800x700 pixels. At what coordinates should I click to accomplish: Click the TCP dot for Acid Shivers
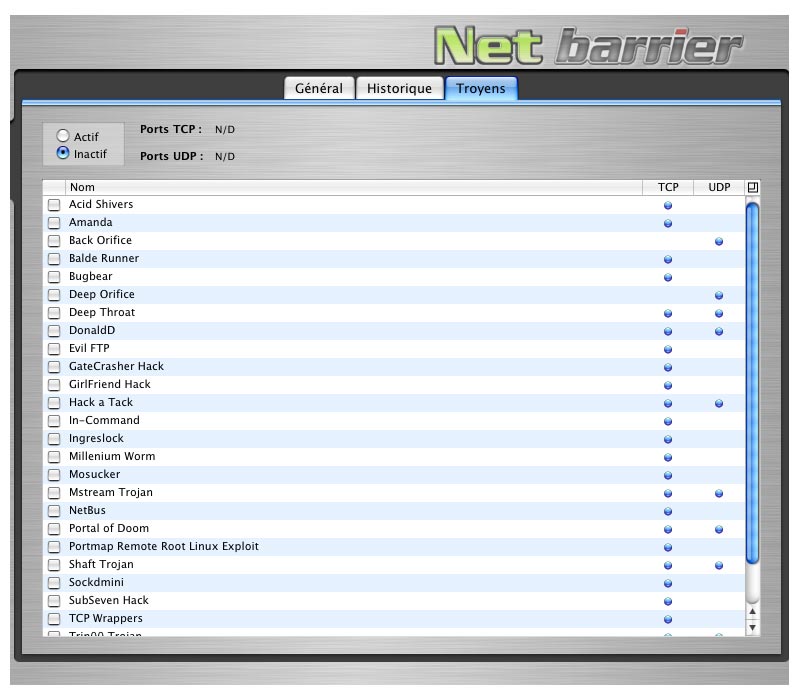[668, 206]
